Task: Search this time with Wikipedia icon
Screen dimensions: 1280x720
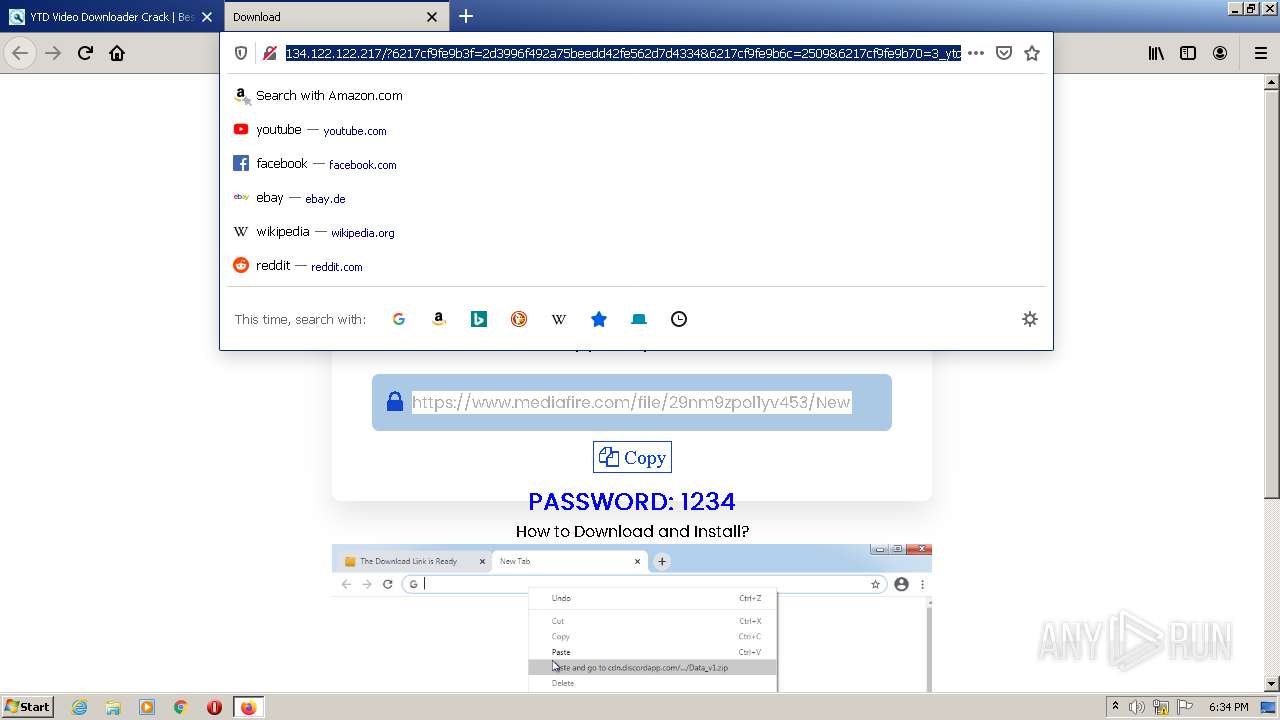Action: 559,319
